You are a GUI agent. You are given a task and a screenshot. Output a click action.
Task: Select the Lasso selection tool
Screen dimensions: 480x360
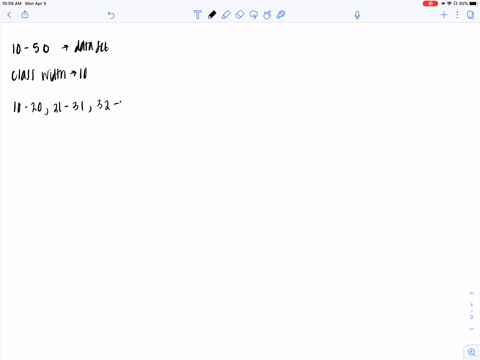coord(253,15)
